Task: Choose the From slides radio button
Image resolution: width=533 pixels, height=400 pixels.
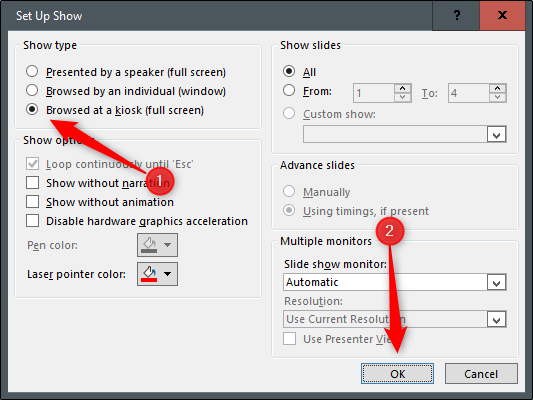Action: 289,90
